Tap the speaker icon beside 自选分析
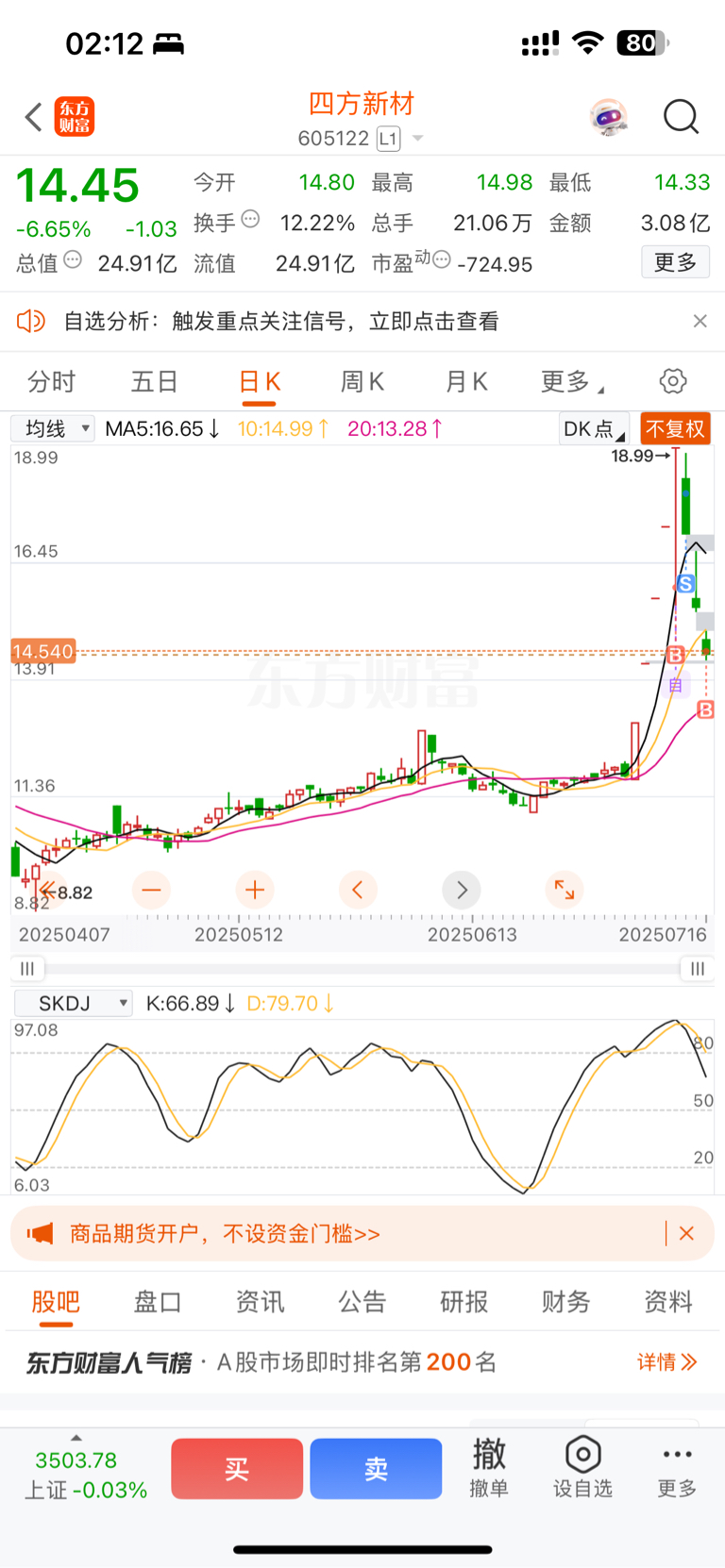 click(31, 321)
